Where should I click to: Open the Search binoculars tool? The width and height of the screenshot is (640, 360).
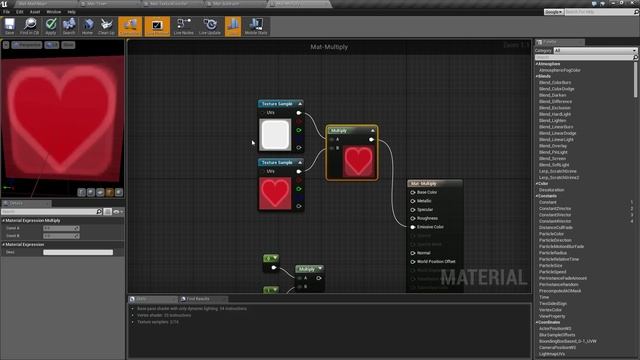coord(69,26)
